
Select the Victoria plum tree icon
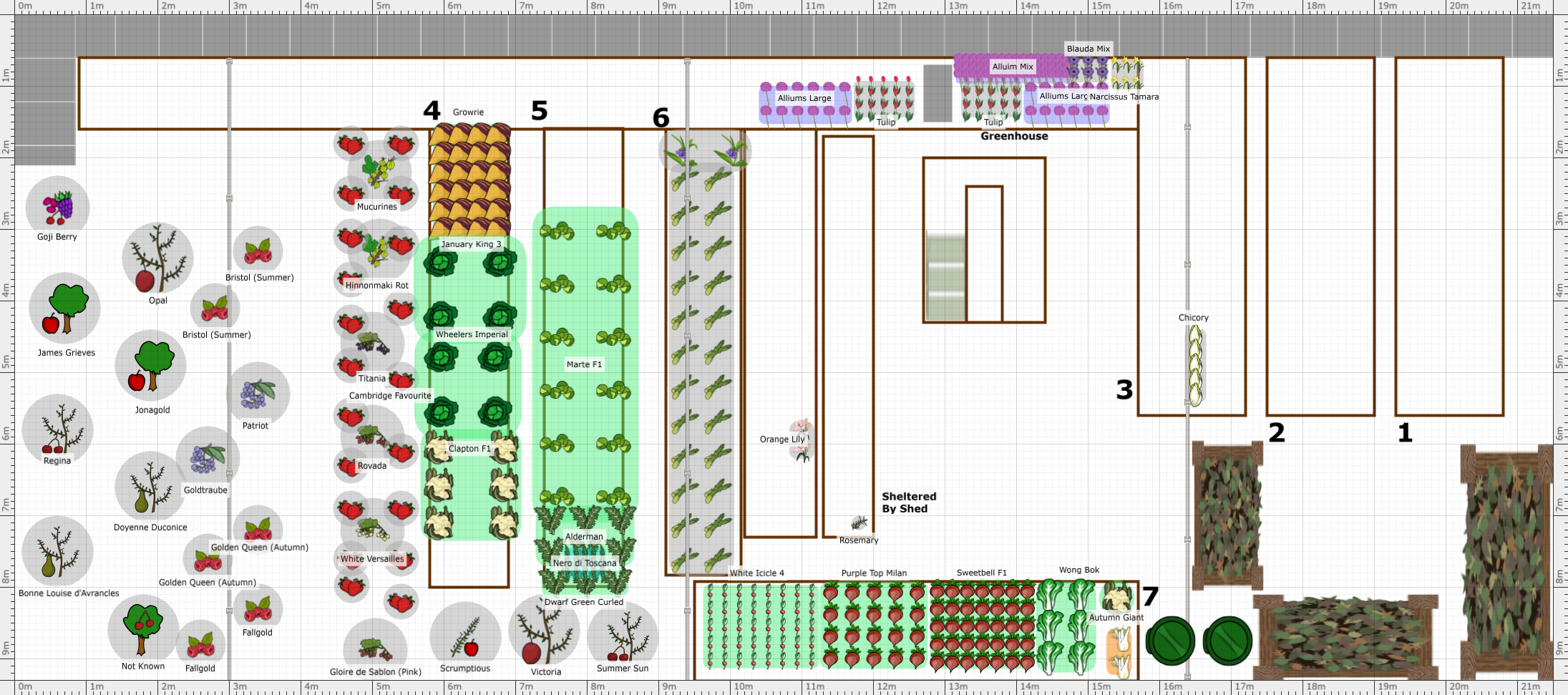pyautogui.click(x=544, y=631)
